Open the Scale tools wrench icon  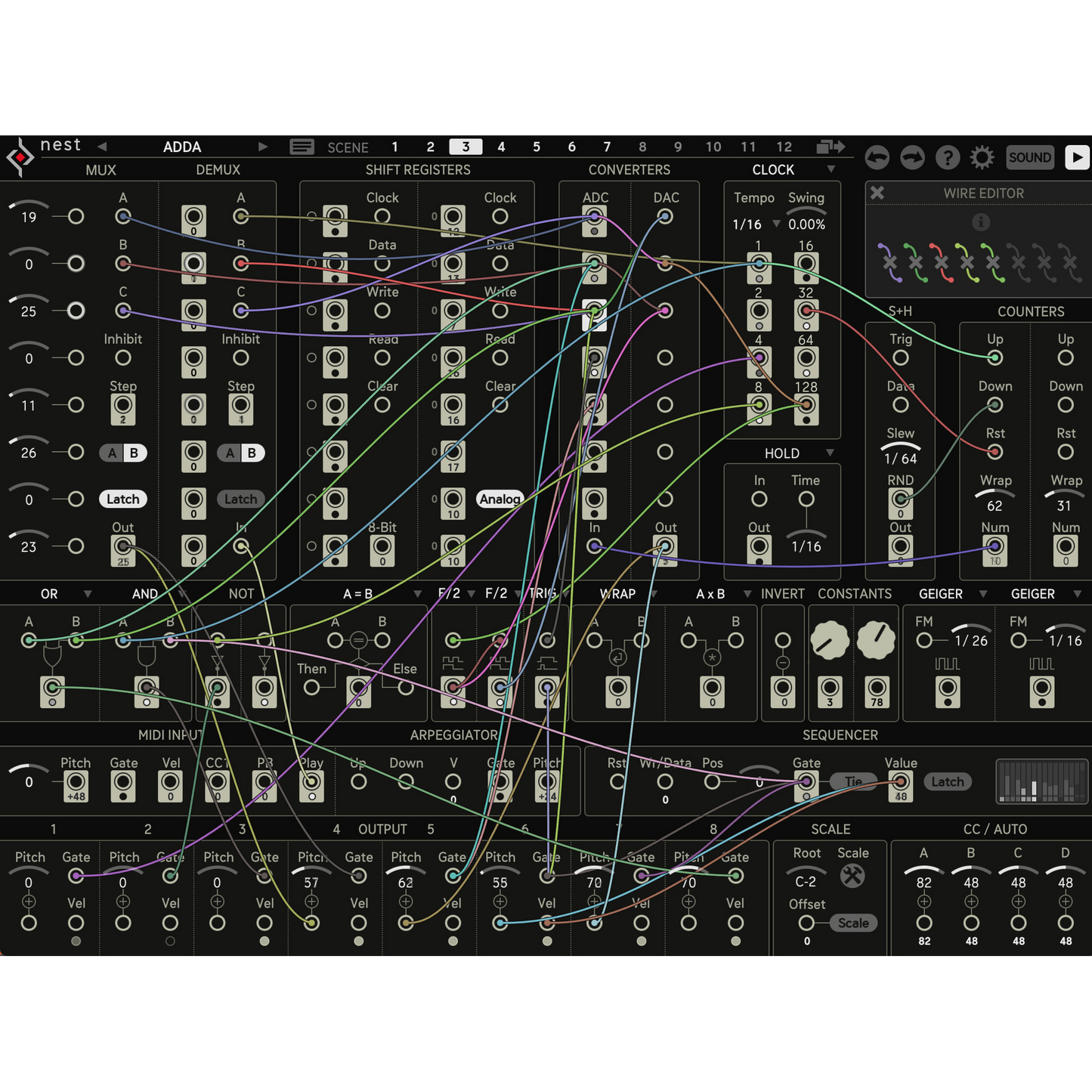pyautogui.click(x=852, y=876)
